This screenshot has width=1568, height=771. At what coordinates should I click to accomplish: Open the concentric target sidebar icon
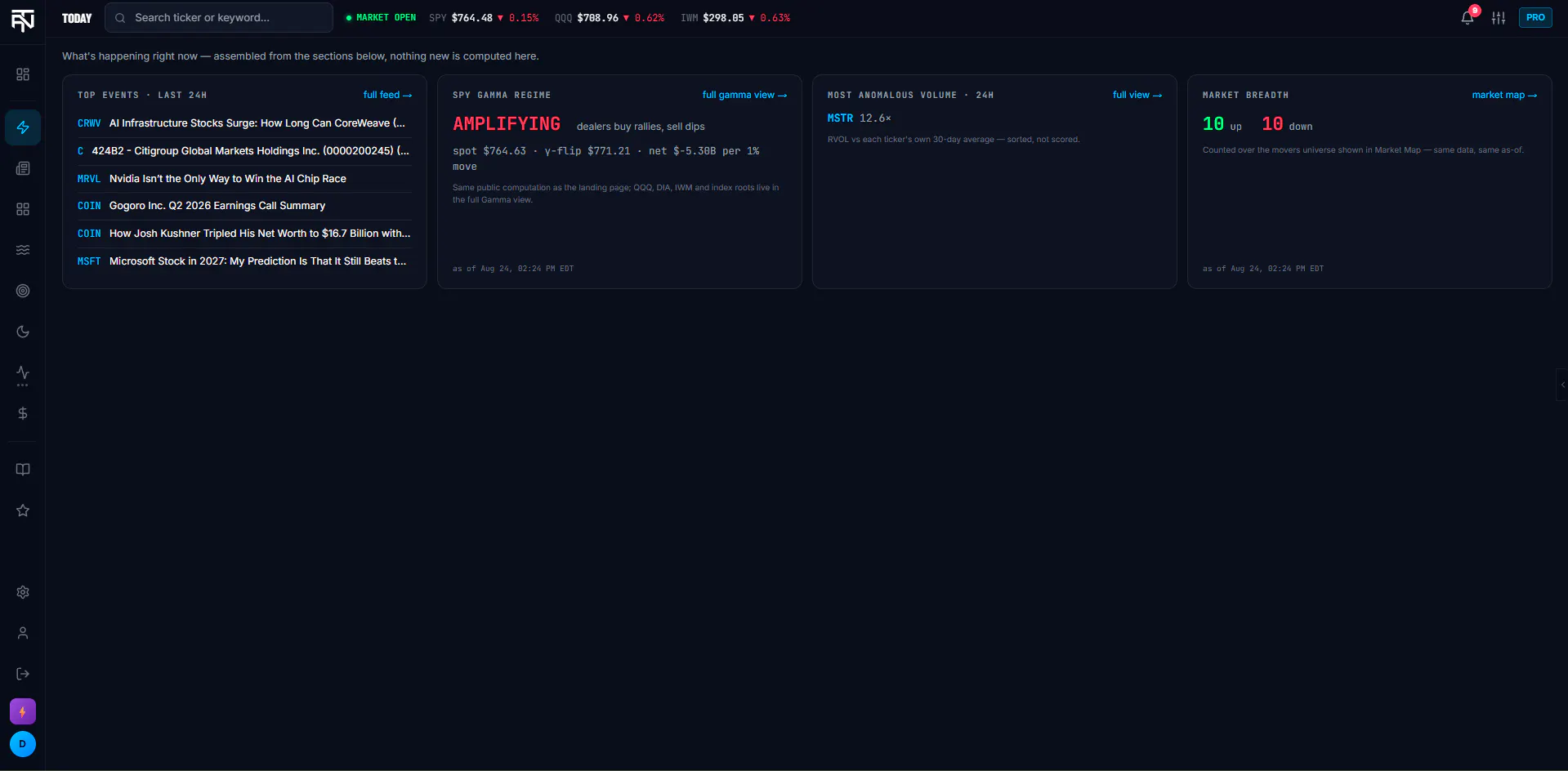(x=23, y=291)
